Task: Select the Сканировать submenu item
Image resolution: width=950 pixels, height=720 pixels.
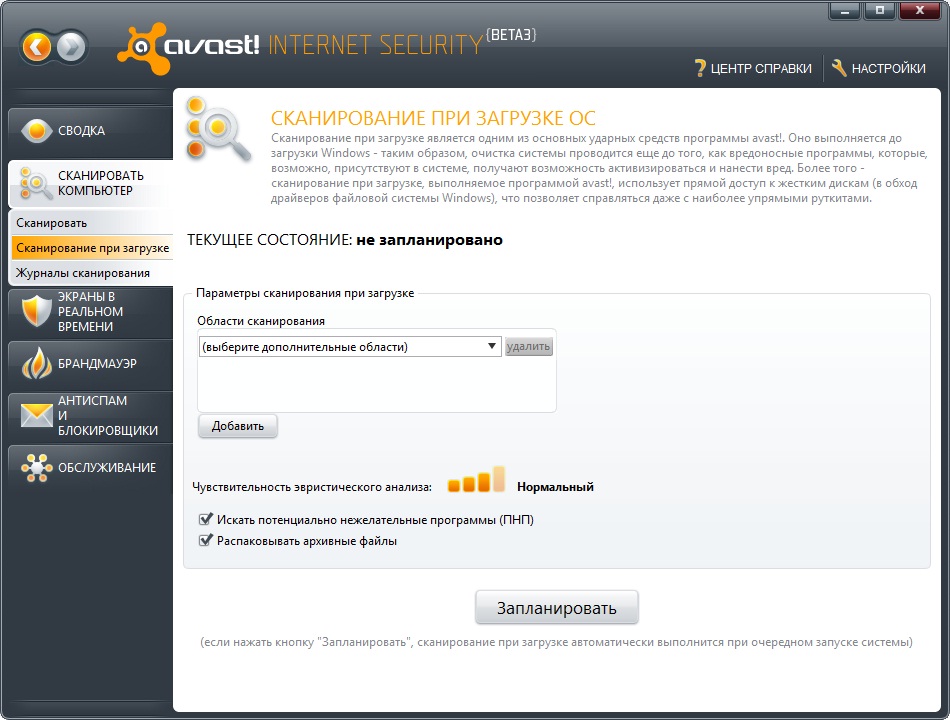Action: click(92, 223)
